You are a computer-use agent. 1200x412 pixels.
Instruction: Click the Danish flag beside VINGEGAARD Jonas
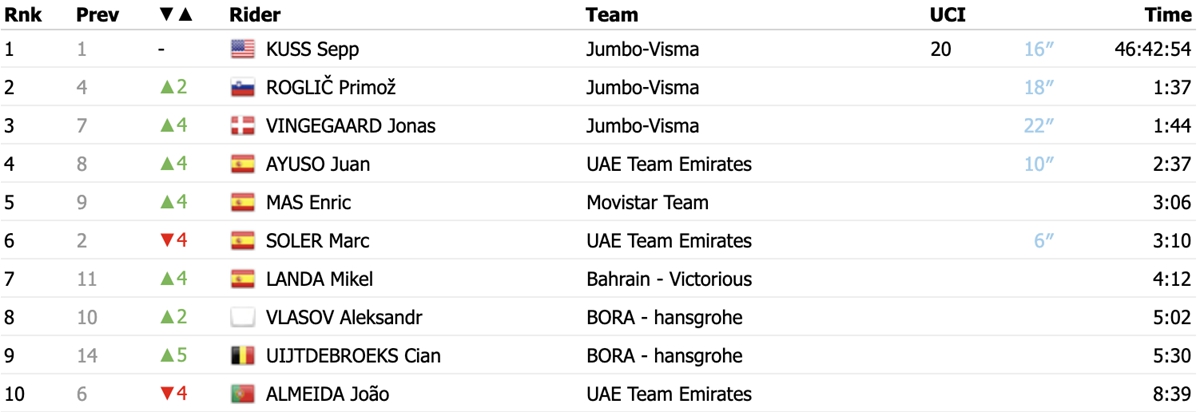(x=242, y=126)
